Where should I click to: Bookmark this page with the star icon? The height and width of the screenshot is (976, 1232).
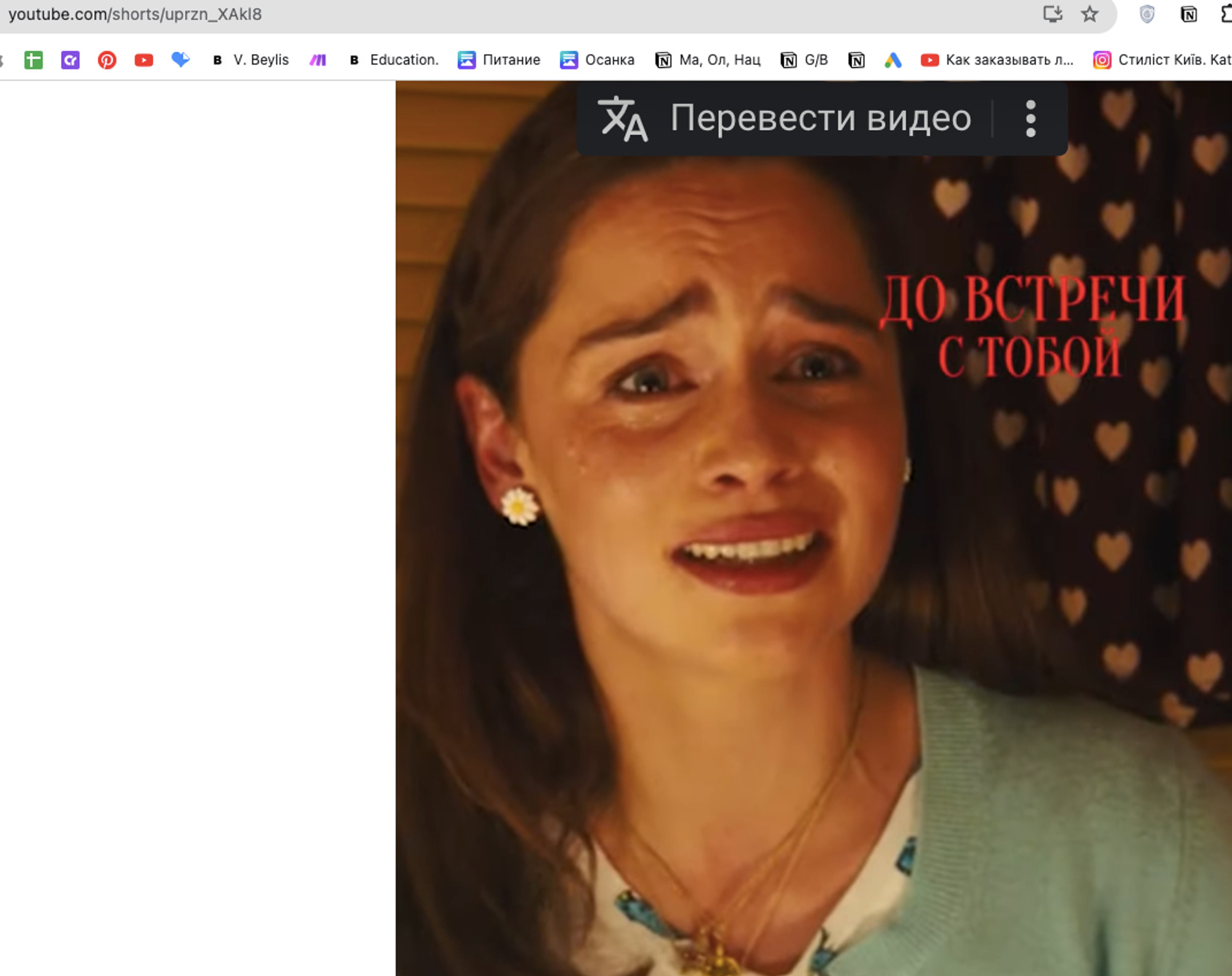pyautogui.click(x=1089, y=14)
